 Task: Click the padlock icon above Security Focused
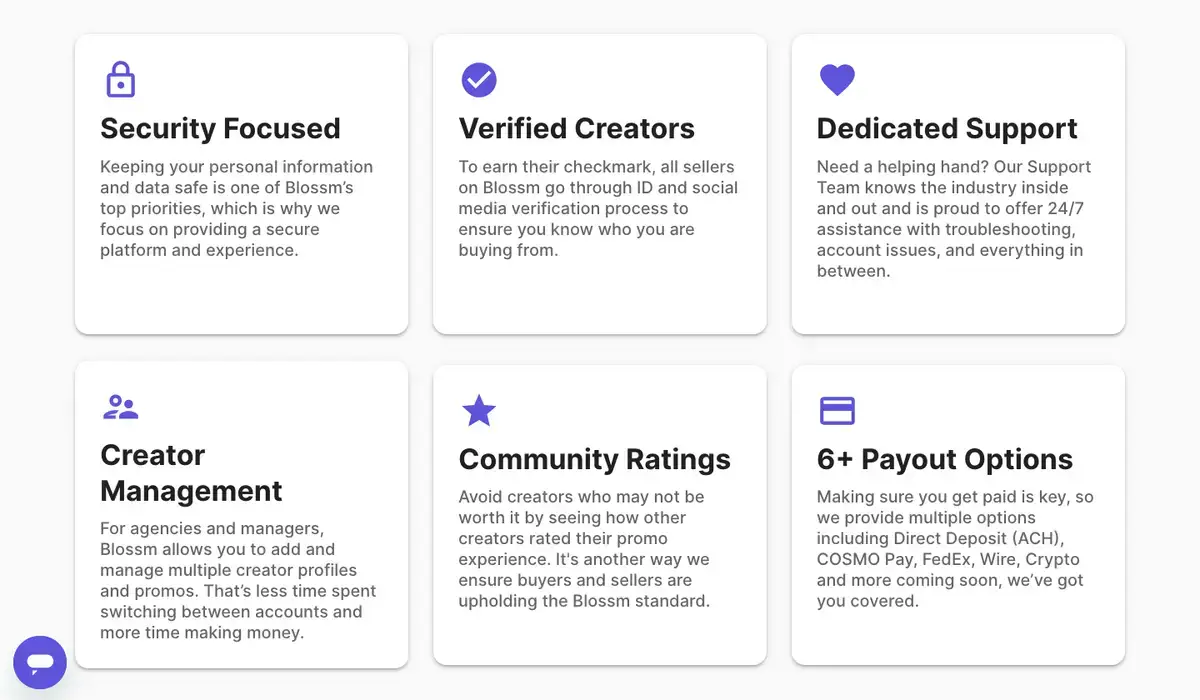pos(120,79)
